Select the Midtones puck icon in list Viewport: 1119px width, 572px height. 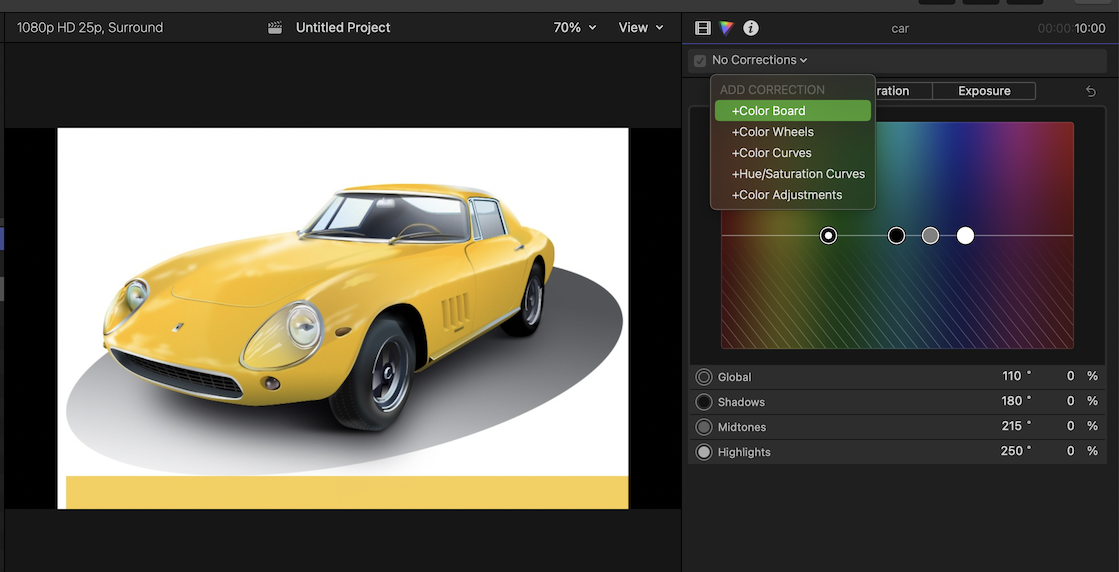704,427
